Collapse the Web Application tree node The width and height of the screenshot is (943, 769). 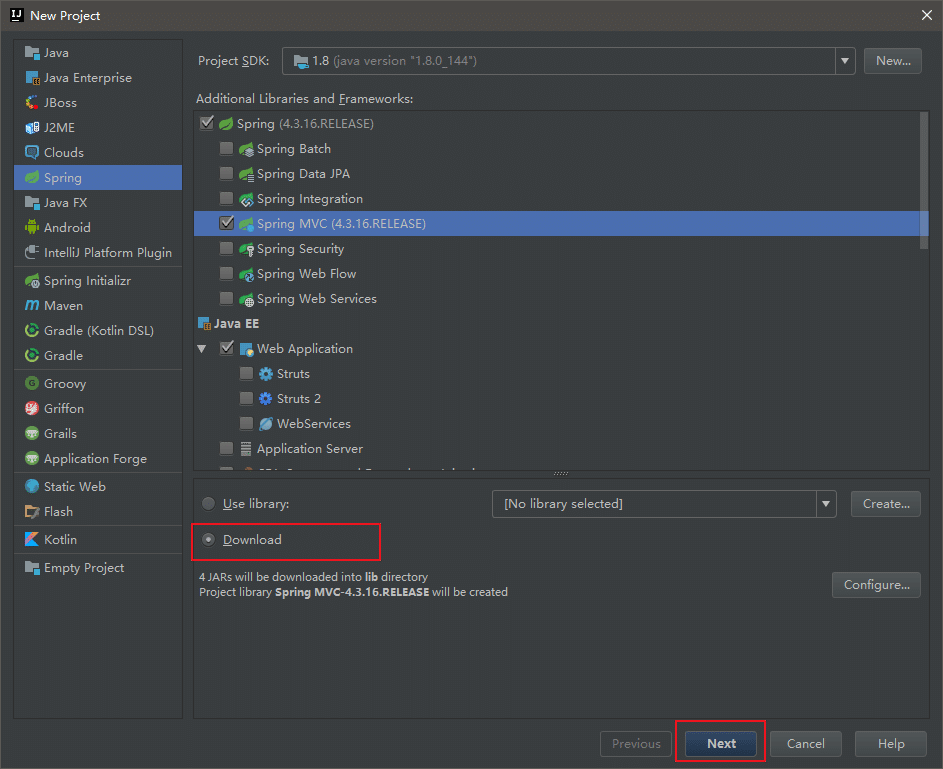click(202, 349)
